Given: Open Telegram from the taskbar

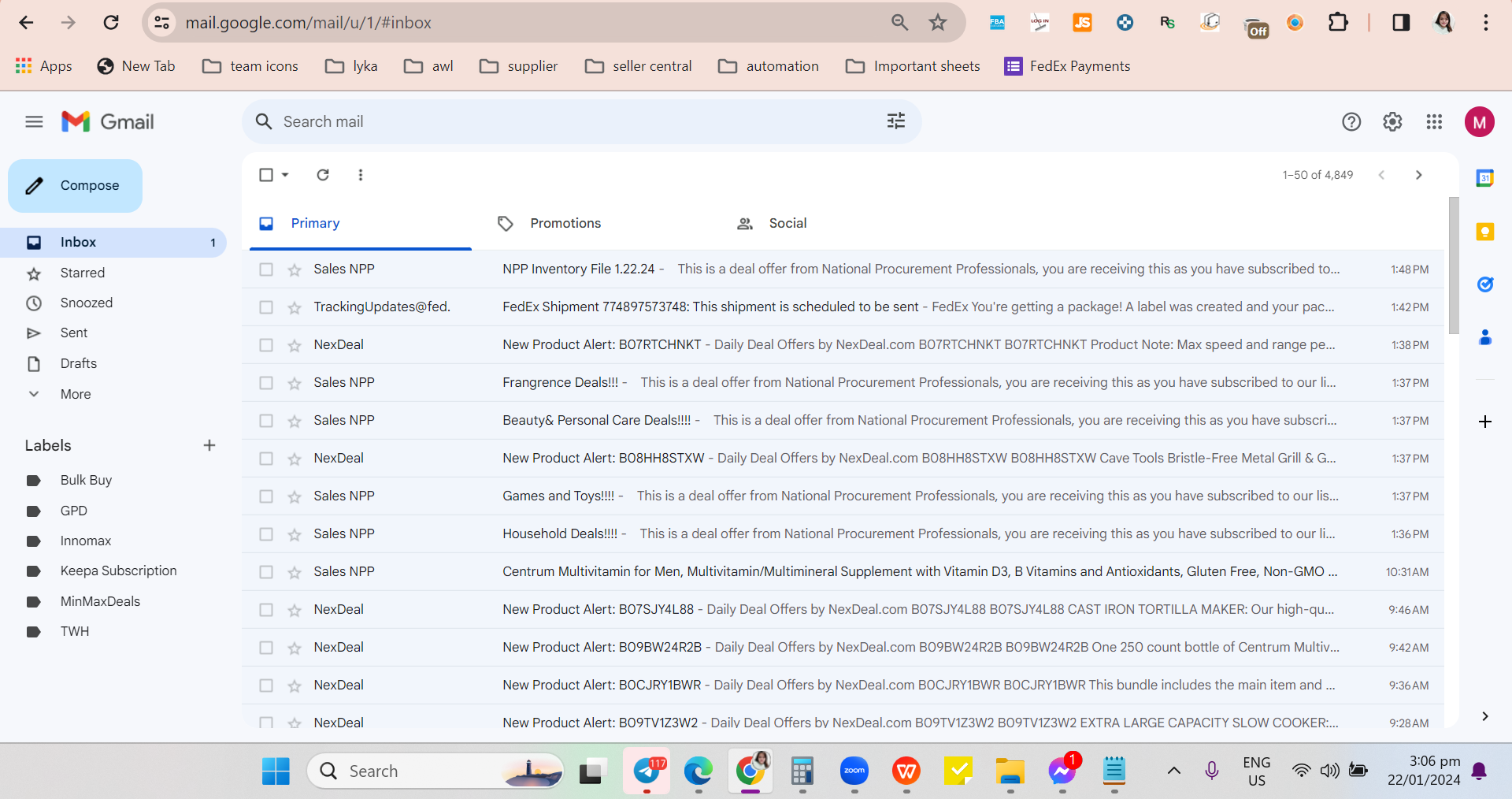Looking at the screenshot, I should 647,771.
